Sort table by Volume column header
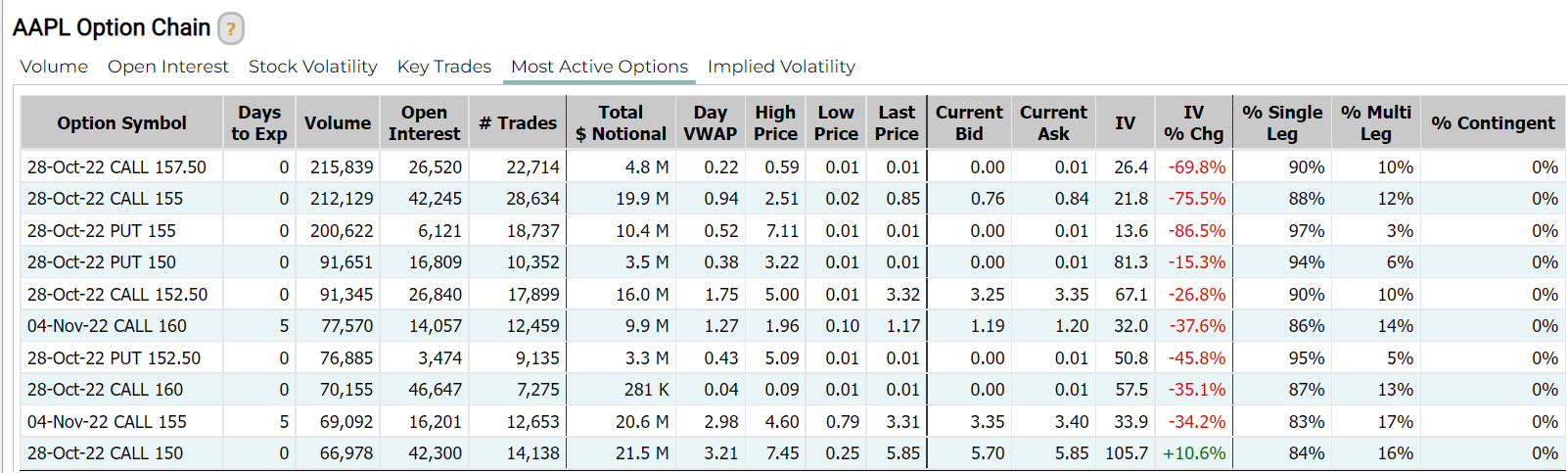This screenshot has height=473, width=1568. point(337,123)
